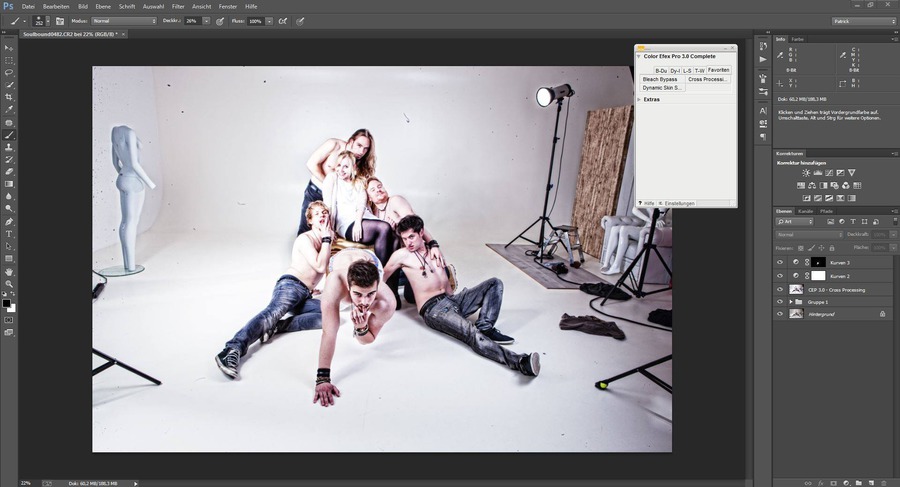Click the Bleach Bypass filter button

point(660,79)
